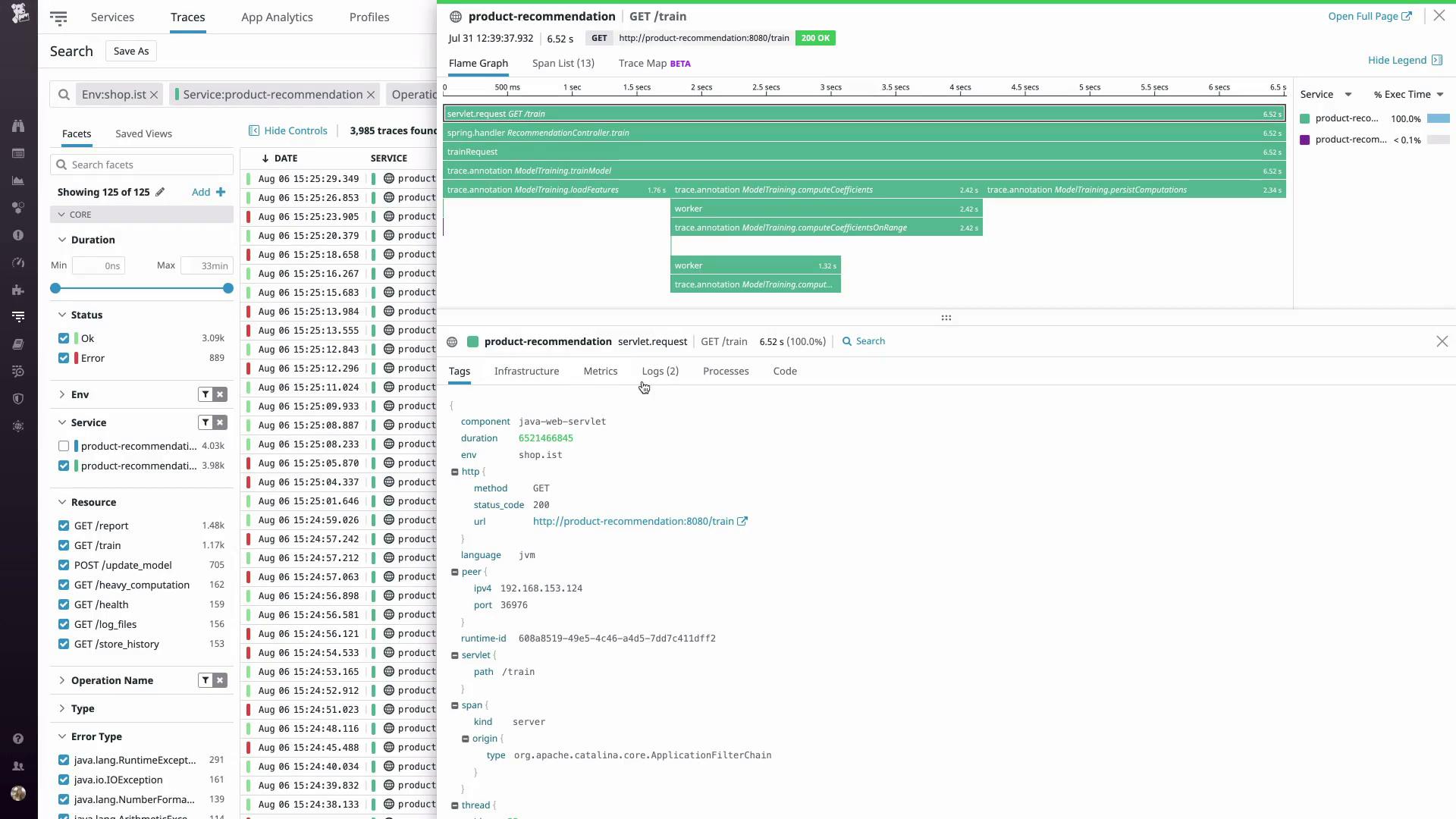Expand the Env facet section

(61, 394)
